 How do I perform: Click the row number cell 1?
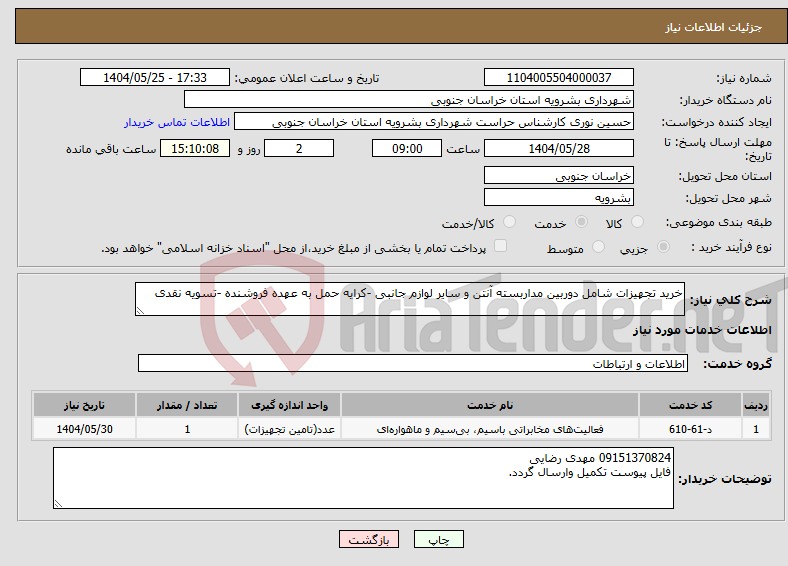pos(756,429)
